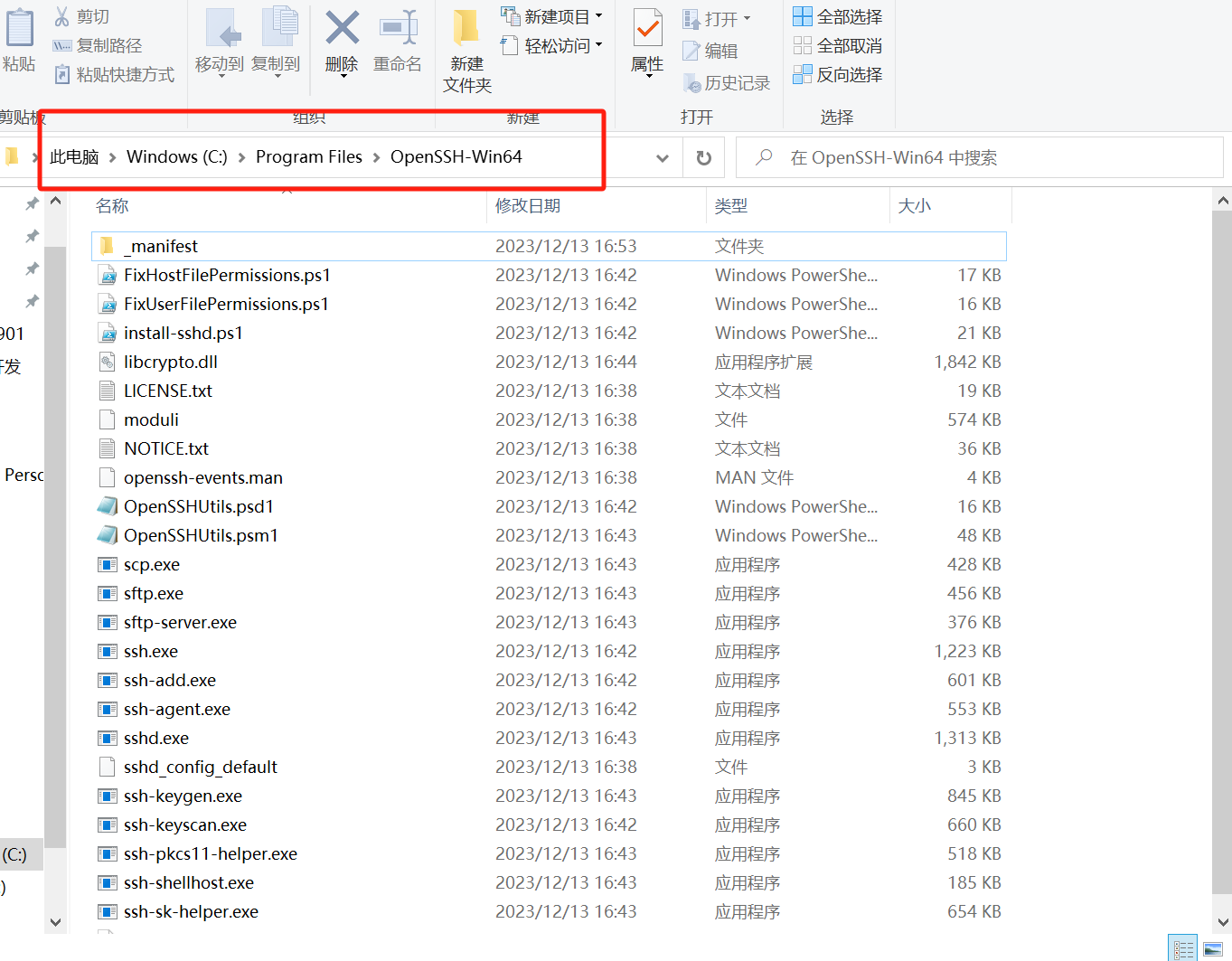
Task: Select the openssh-events.man file name
Action: coord(203,477)
